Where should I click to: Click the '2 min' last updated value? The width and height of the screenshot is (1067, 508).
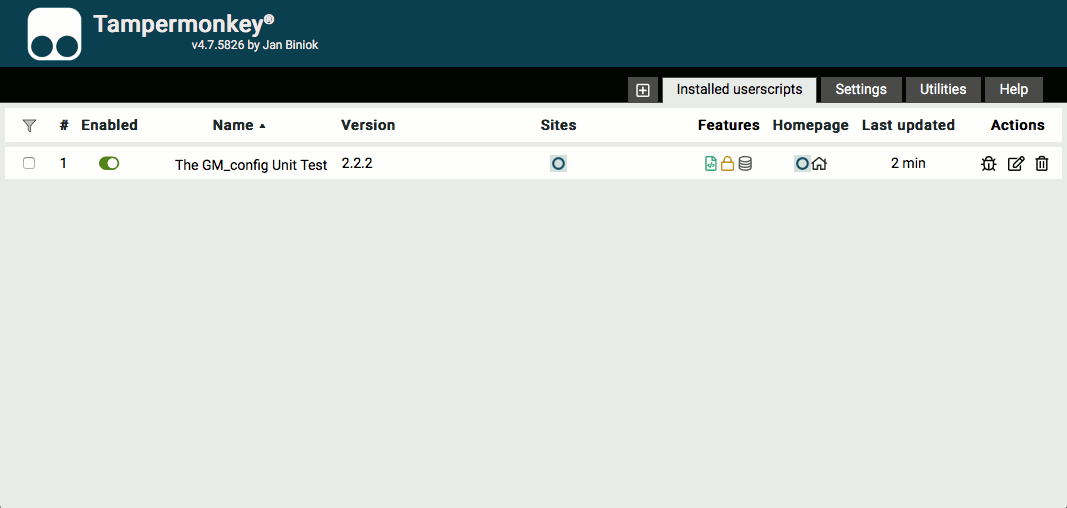(x=908, y=163)
